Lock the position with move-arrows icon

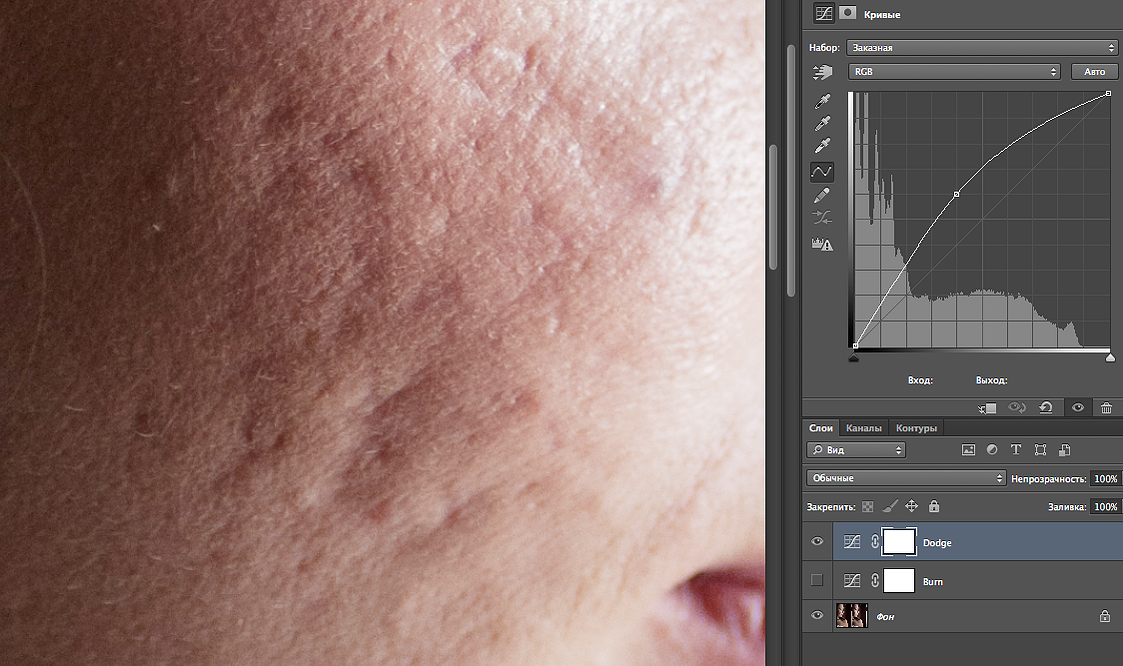click(x=911, y=506)
